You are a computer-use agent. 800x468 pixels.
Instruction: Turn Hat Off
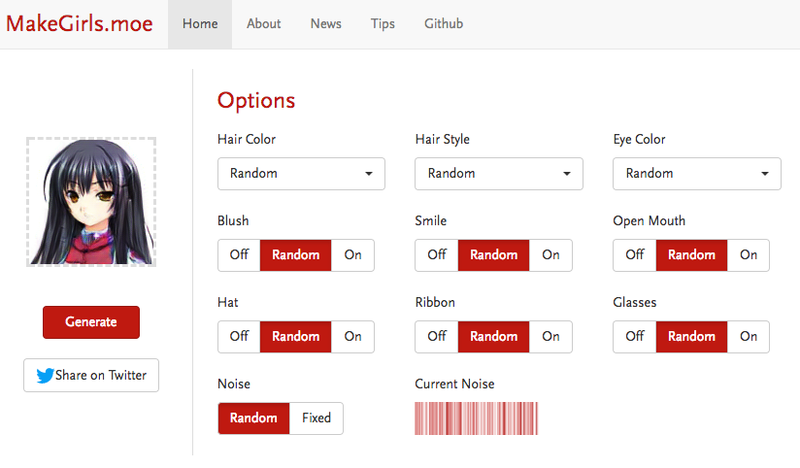(x=239, y=336)
